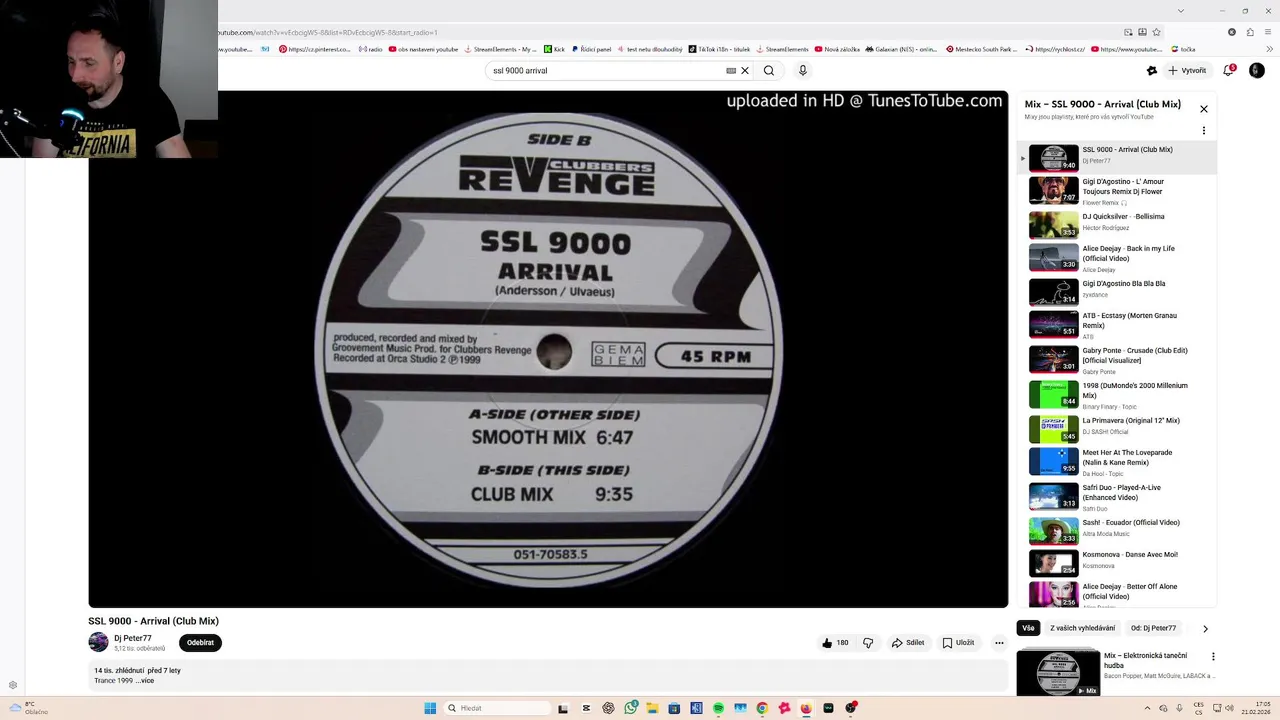Image resolution: width=1280 pixels, height=720 pixels.
Task: Open the Nová záložka bookmark
Action: click(836, 49)
